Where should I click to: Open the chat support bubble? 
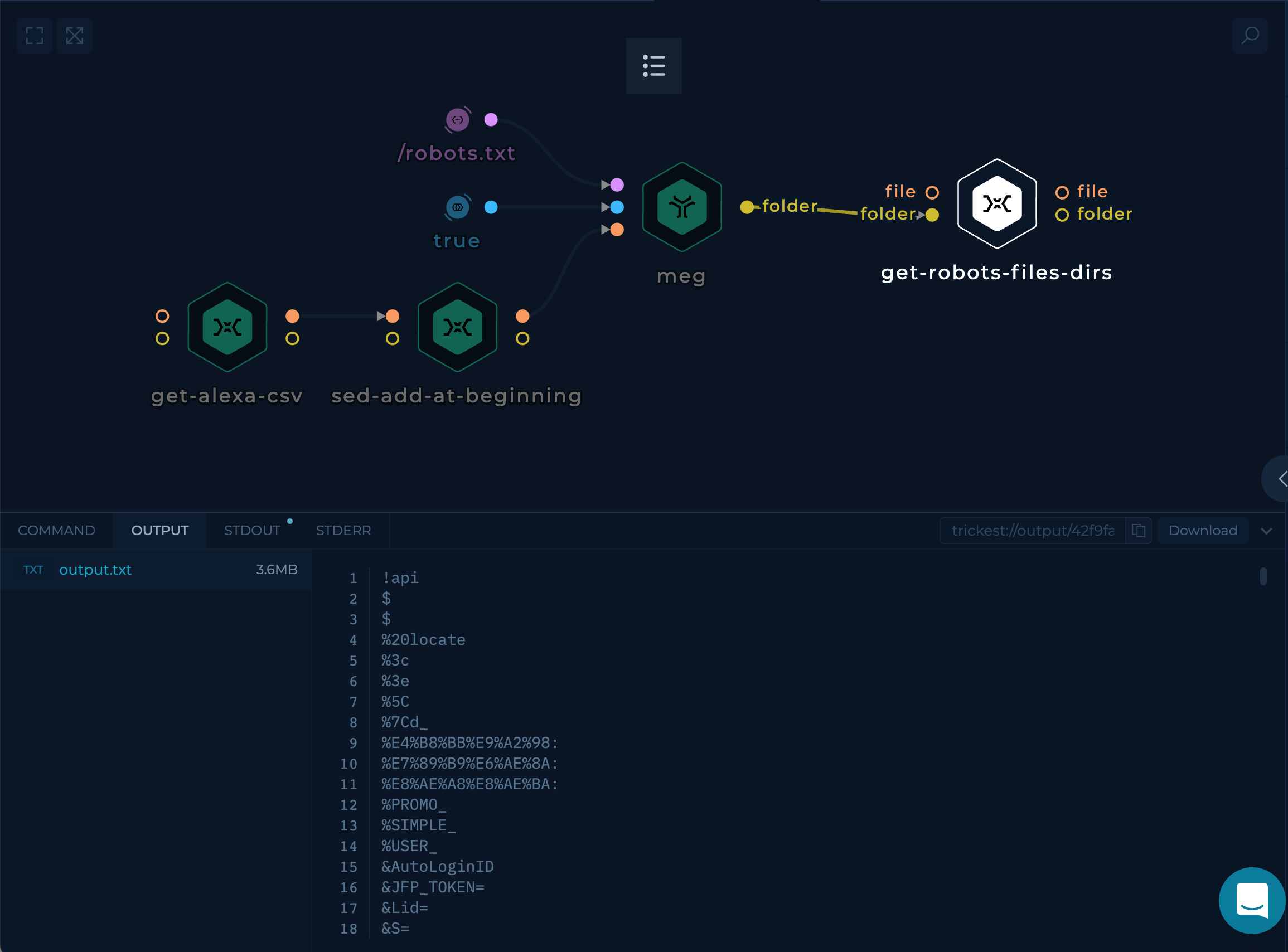1252,901
